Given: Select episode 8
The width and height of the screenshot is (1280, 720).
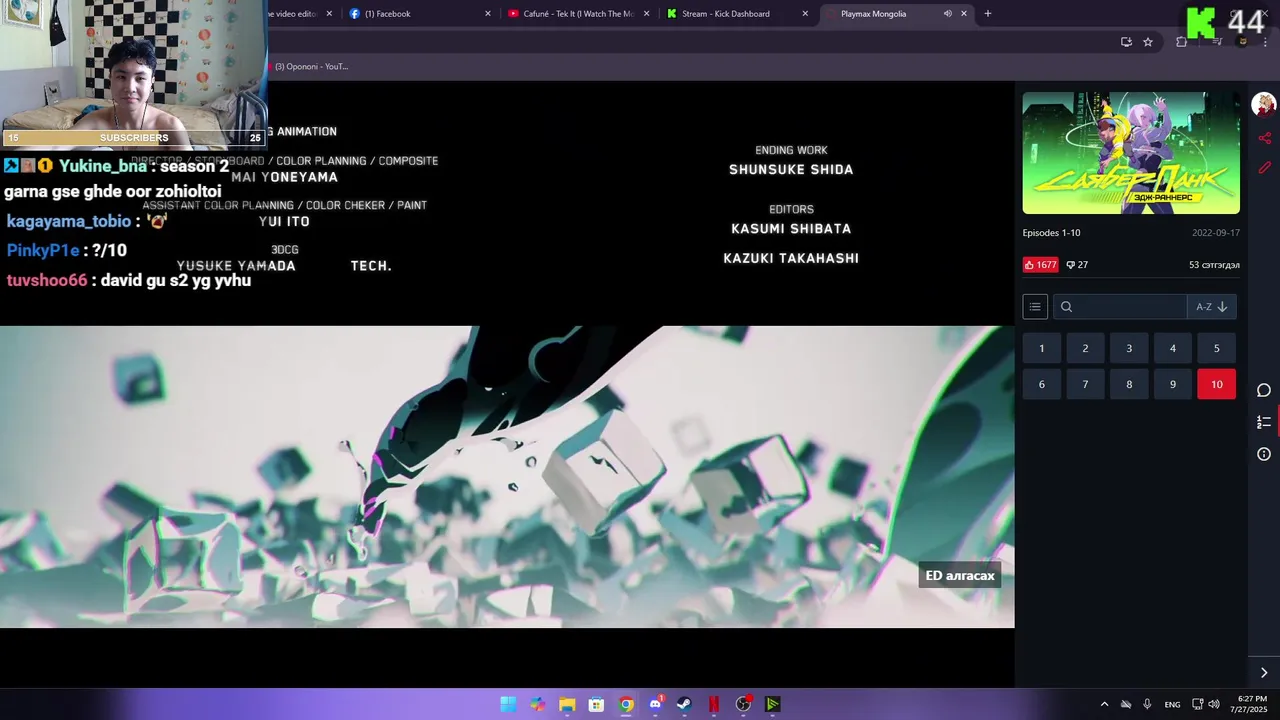Looking at the screenshot, I should point(1129,384).
